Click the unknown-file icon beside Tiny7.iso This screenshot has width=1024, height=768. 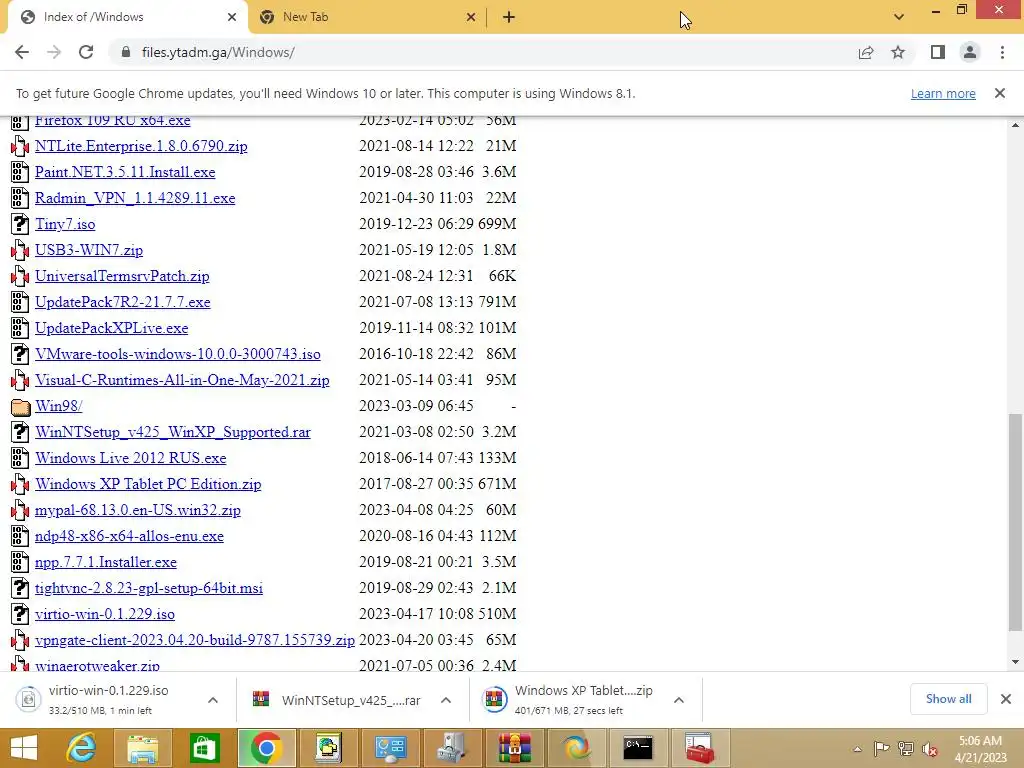point(20,224)
